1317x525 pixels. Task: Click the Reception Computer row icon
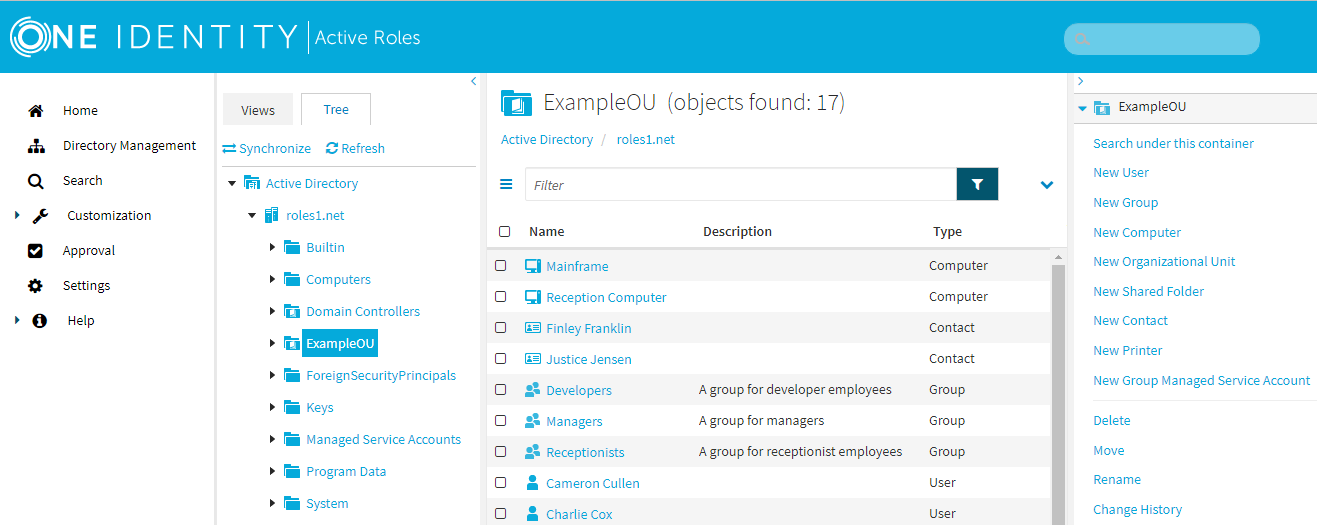[x=532, y=297]
